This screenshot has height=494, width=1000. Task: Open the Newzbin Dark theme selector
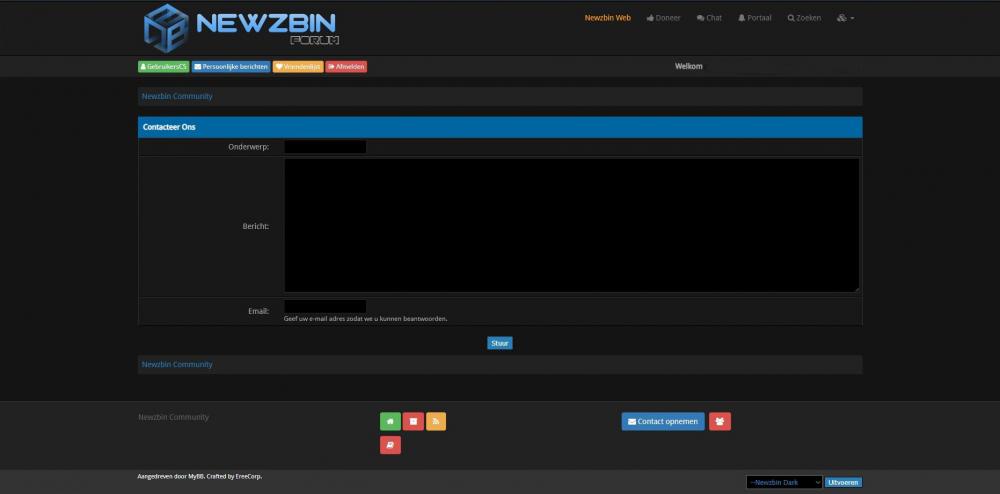point(784,482)
